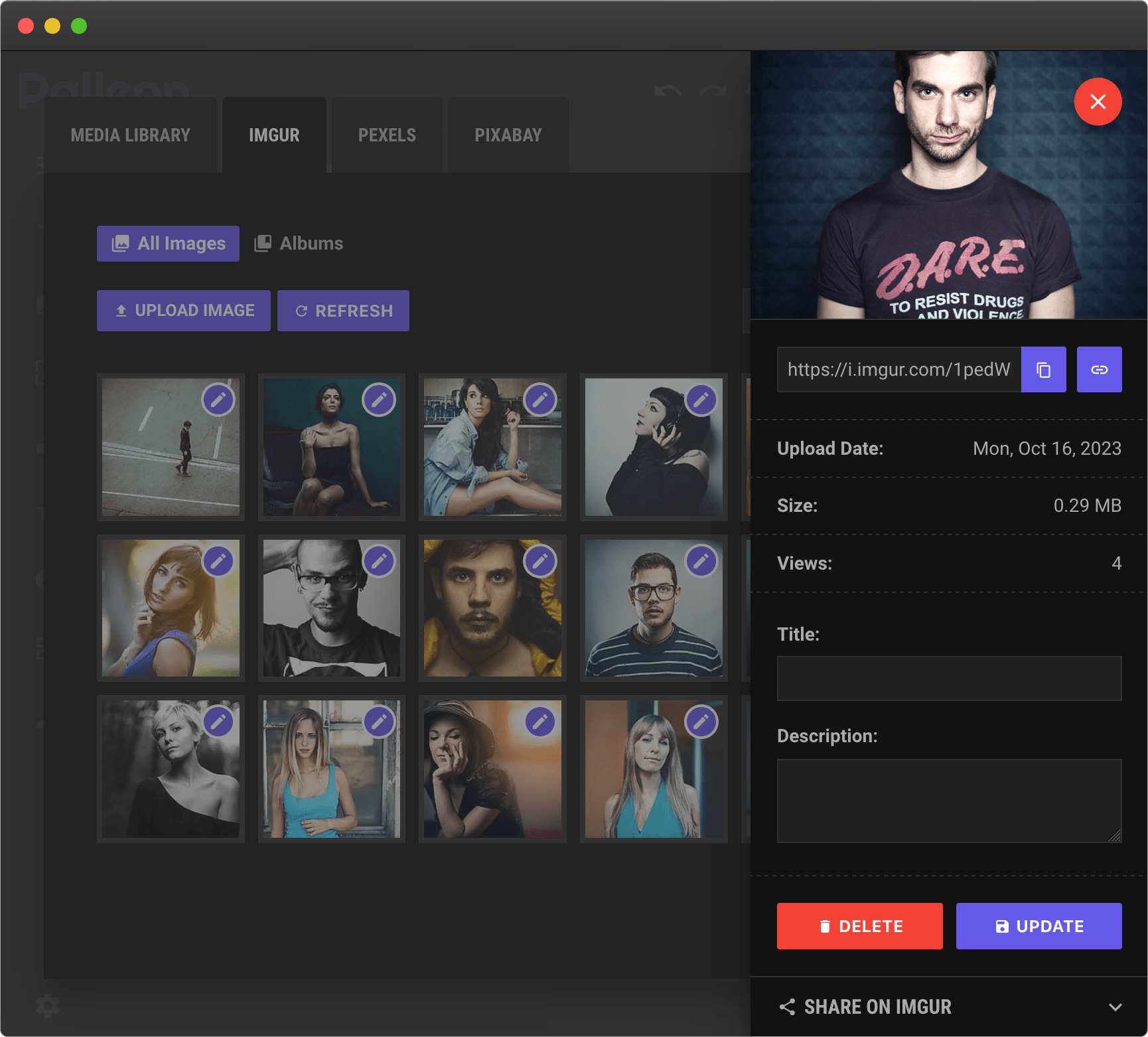Focus the Title input field
The image size is (1148, 1037).
pos(949,678)
